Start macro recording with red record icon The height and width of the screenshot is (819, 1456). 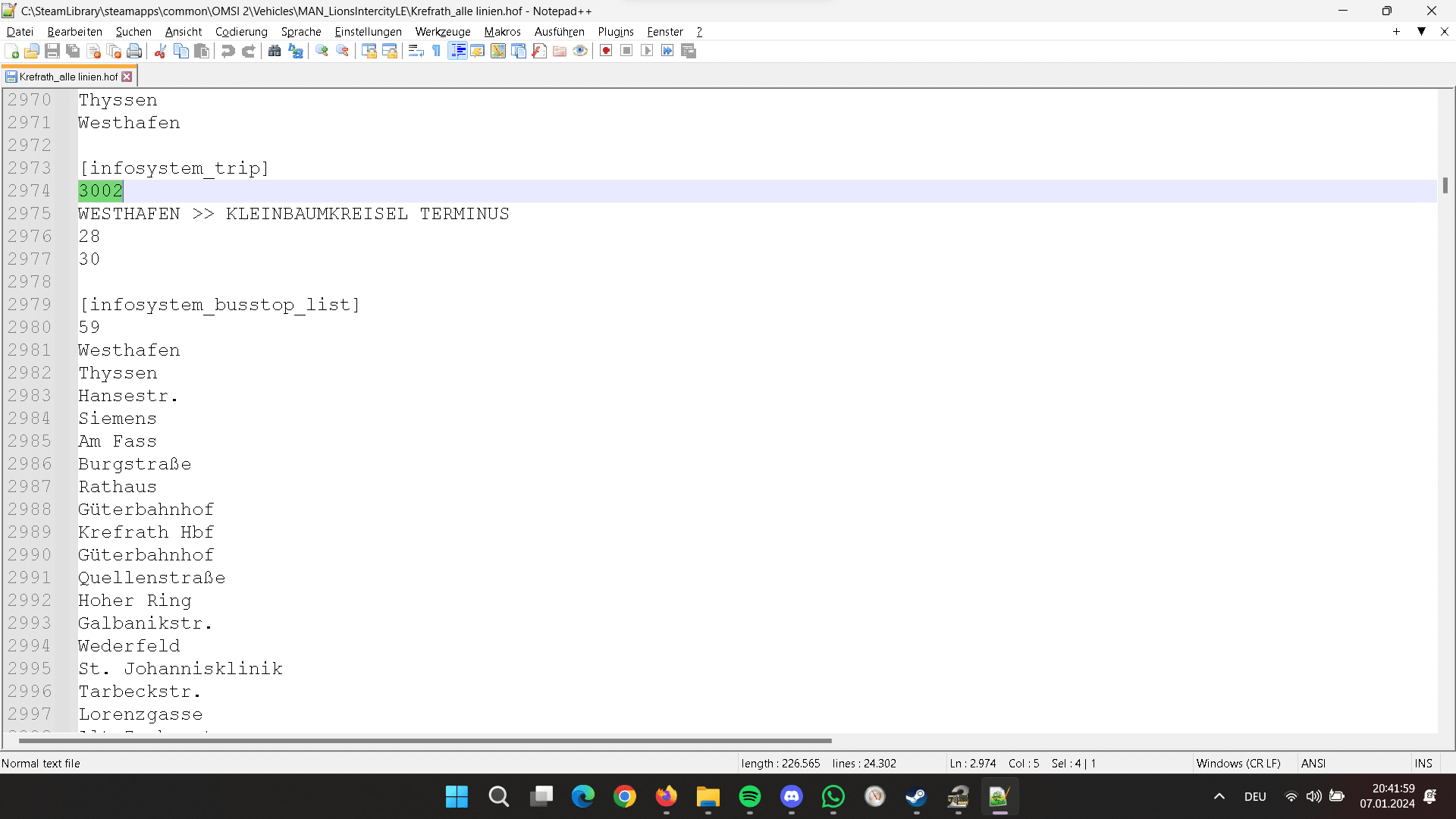606,51
